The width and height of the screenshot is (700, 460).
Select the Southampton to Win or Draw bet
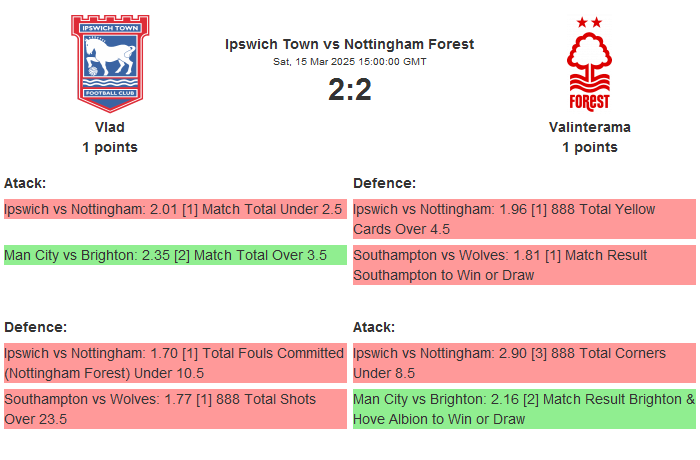point(523,265)
